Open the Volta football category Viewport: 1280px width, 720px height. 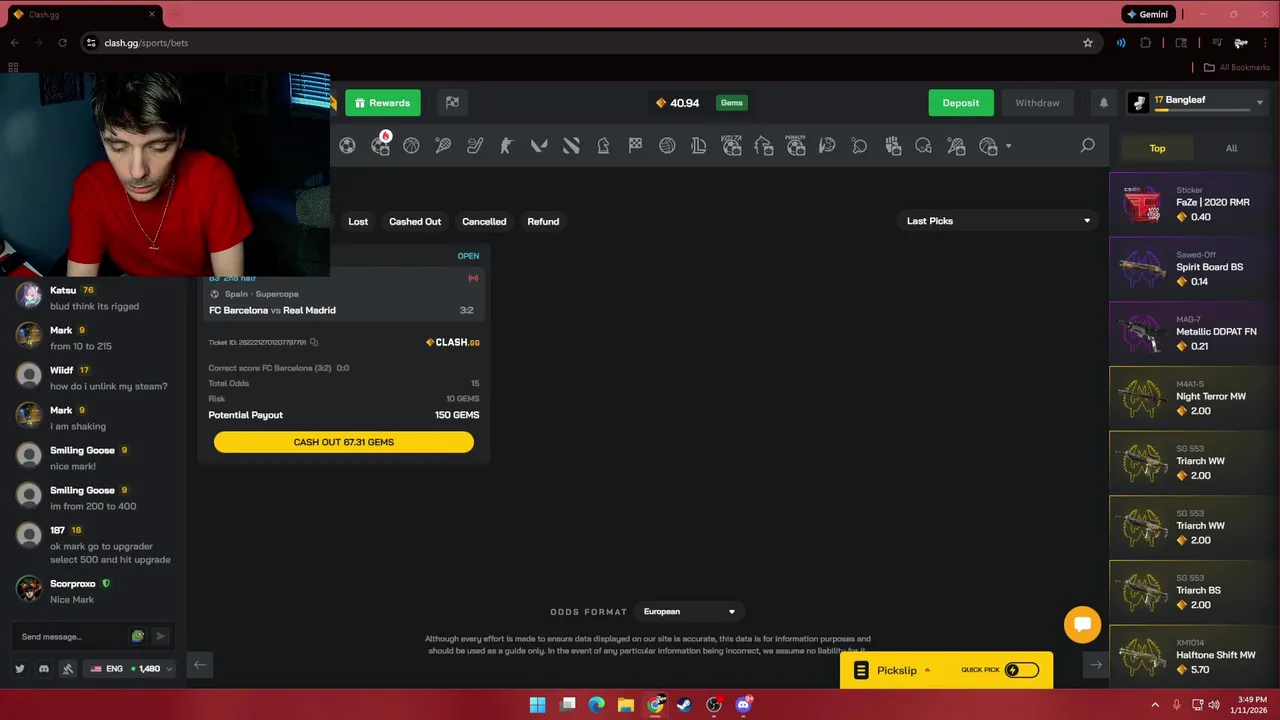pos(731,146)
